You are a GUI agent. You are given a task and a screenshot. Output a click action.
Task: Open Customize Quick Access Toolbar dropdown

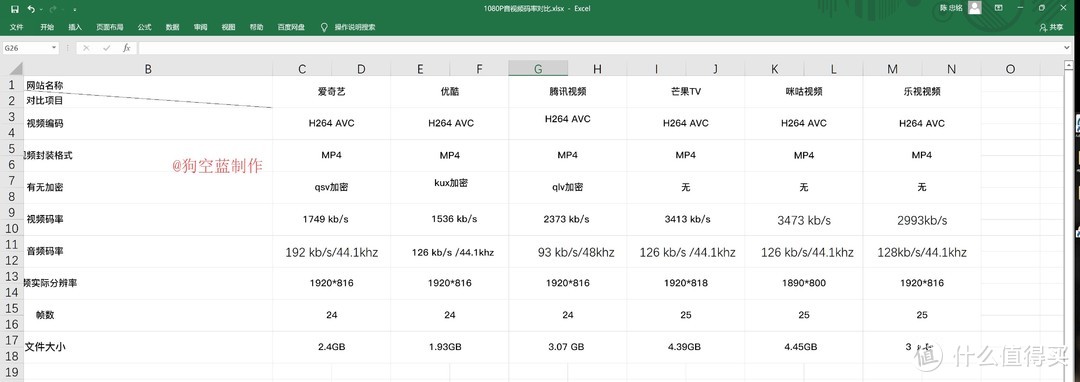(x=74, y=9)
